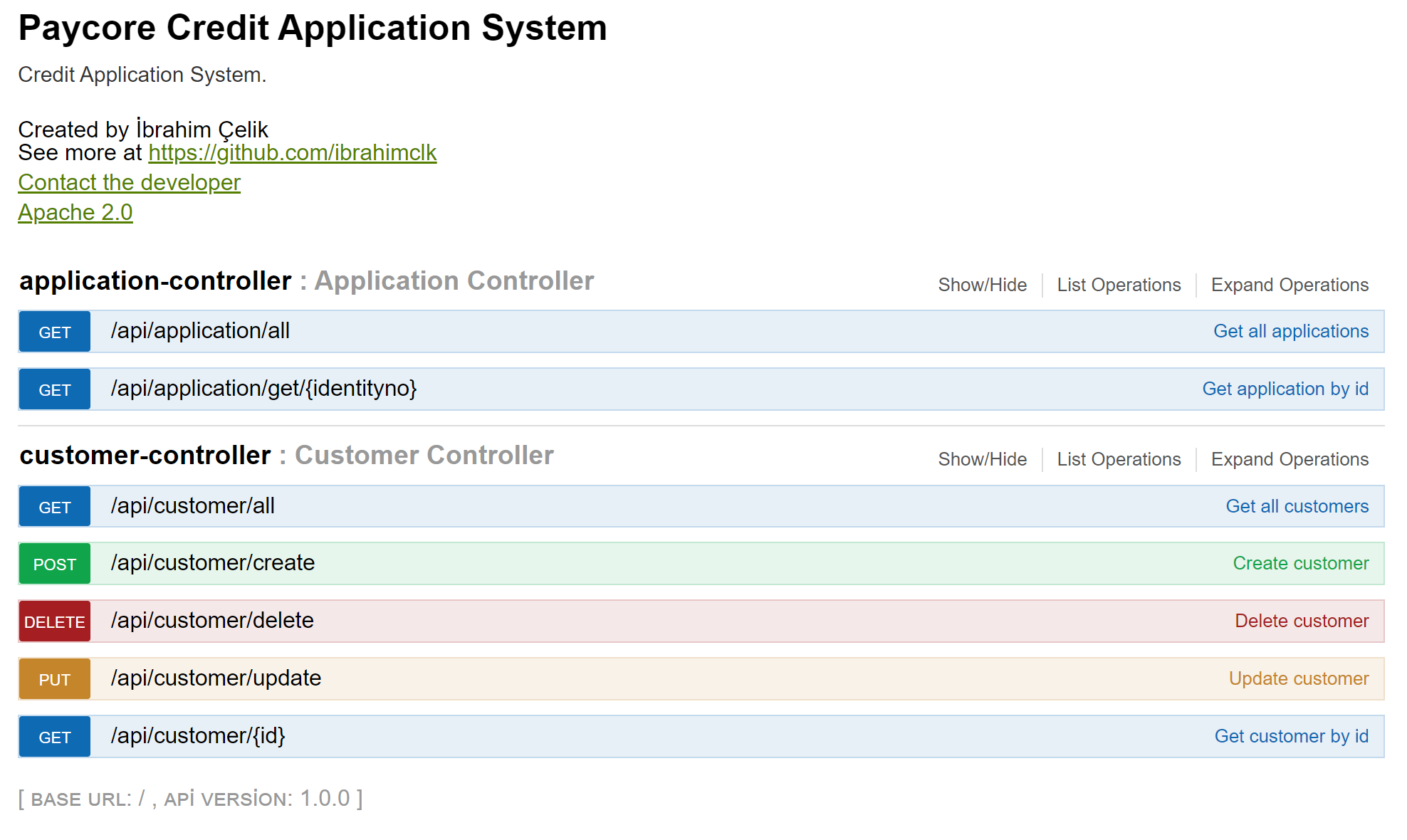Click the DELETE badge on /api/customer/delete

click(x=54, y=621)
